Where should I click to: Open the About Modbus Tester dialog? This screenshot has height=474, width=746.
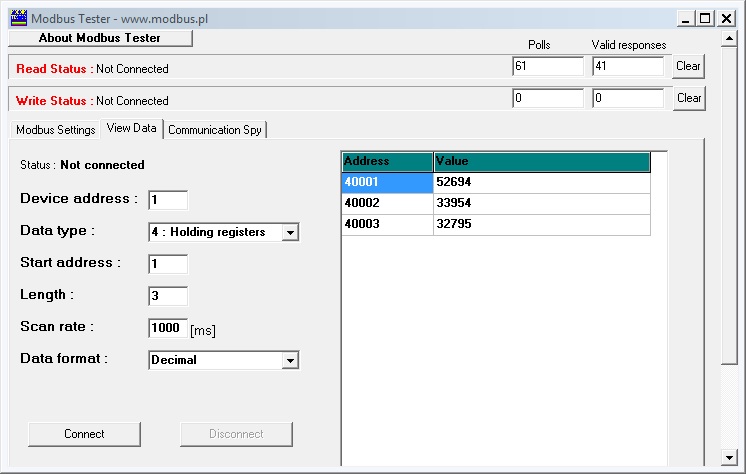(x=100, y=38)
